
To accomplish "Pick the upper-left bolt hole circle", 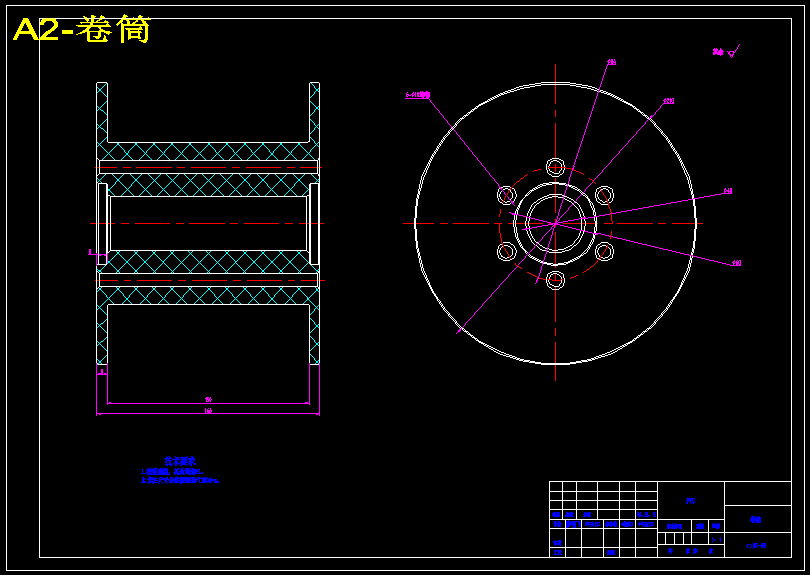I will click(506, 195).
